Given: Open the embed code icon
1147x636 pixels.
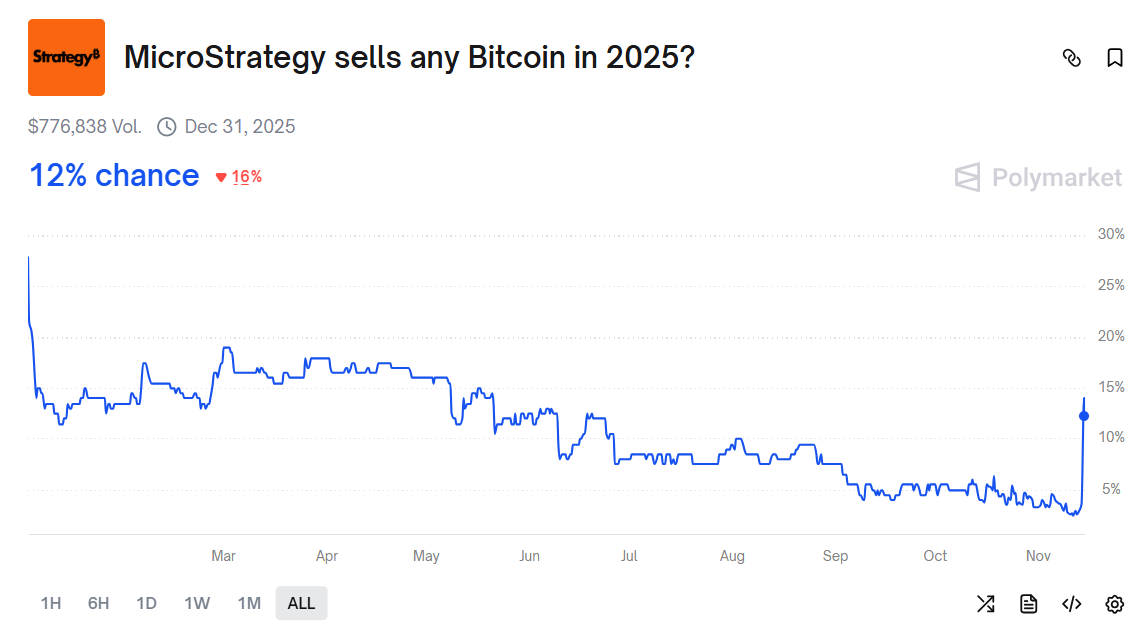Looking at the screenshot, I should pos(1071,604).
